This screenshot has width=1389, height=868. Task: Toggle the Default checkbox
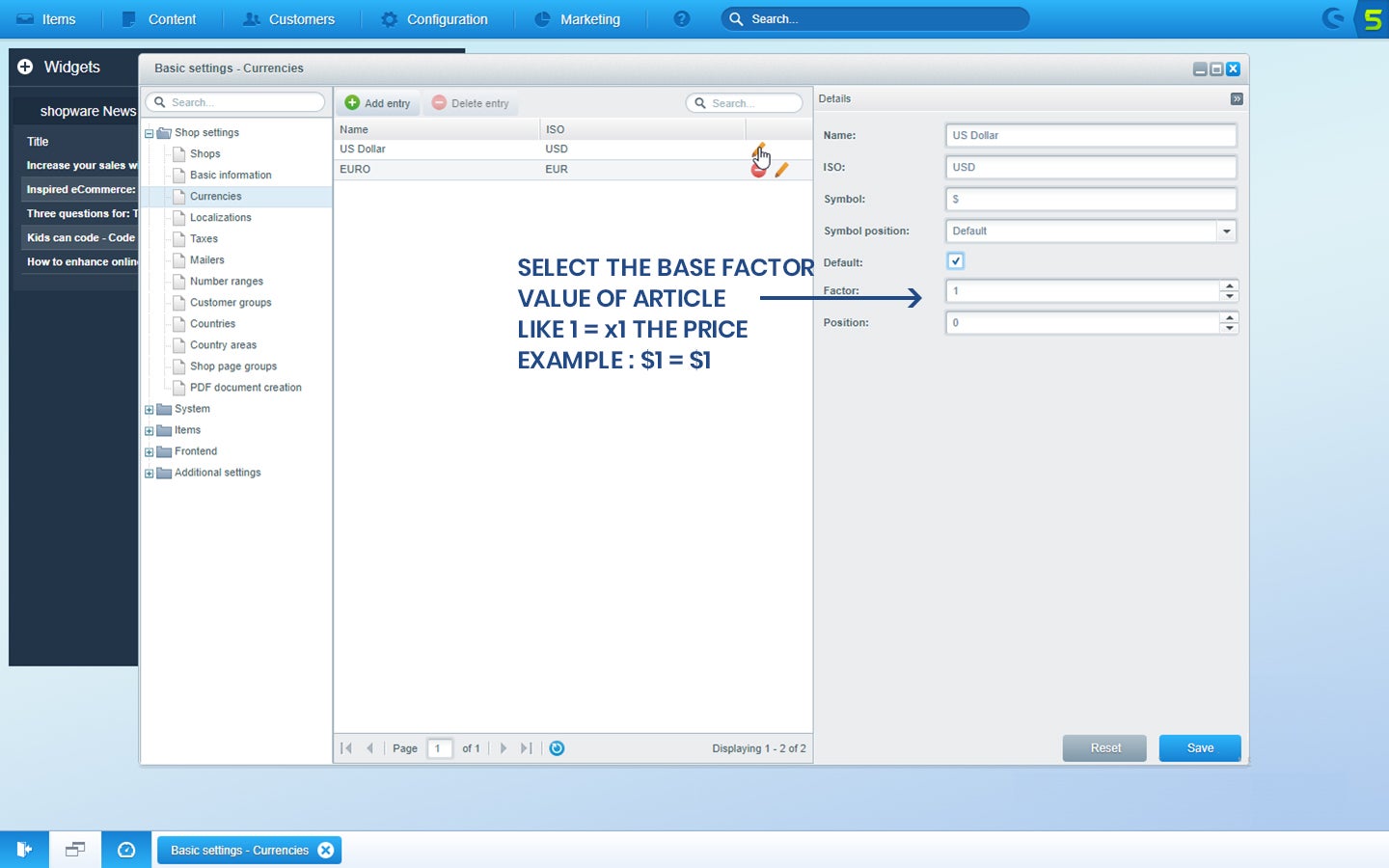point(955,261)
